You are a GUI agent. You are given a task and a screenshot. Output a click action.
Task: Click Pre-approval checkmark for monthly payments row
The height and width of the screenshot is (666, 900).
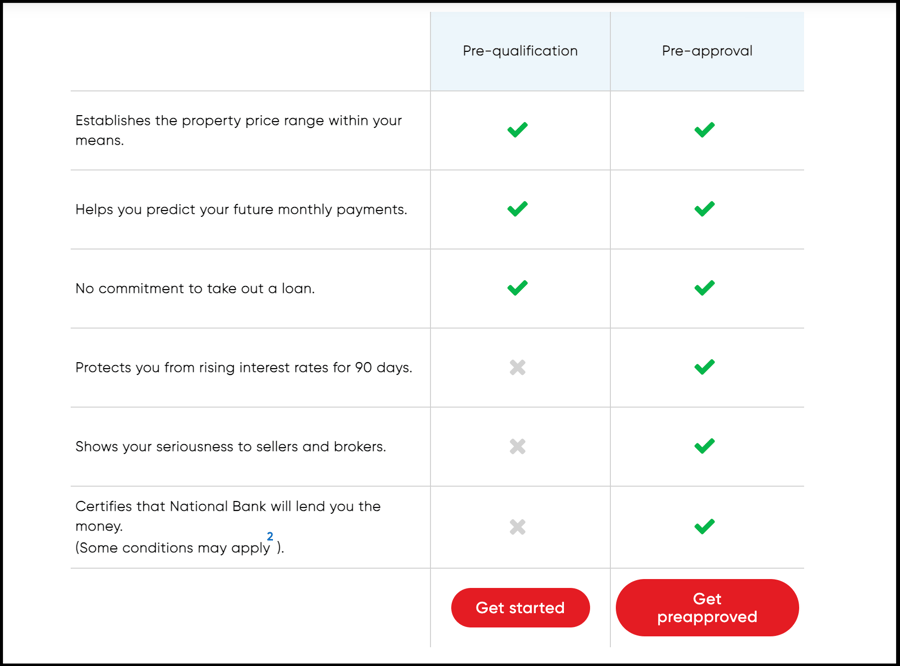click(705, 209)
